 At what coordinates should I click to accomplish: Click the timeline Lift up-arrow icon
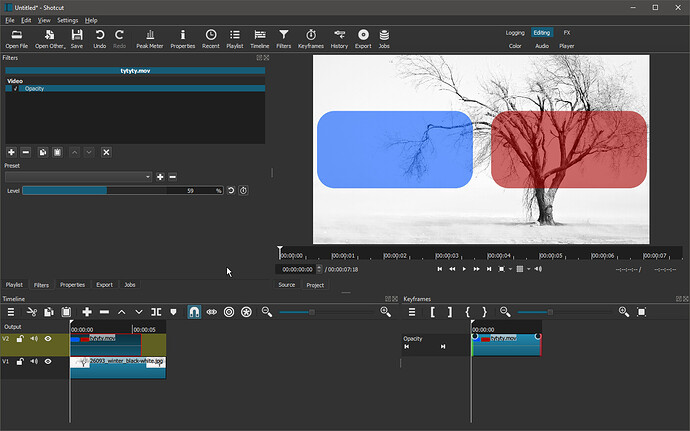tap(121, 312)
